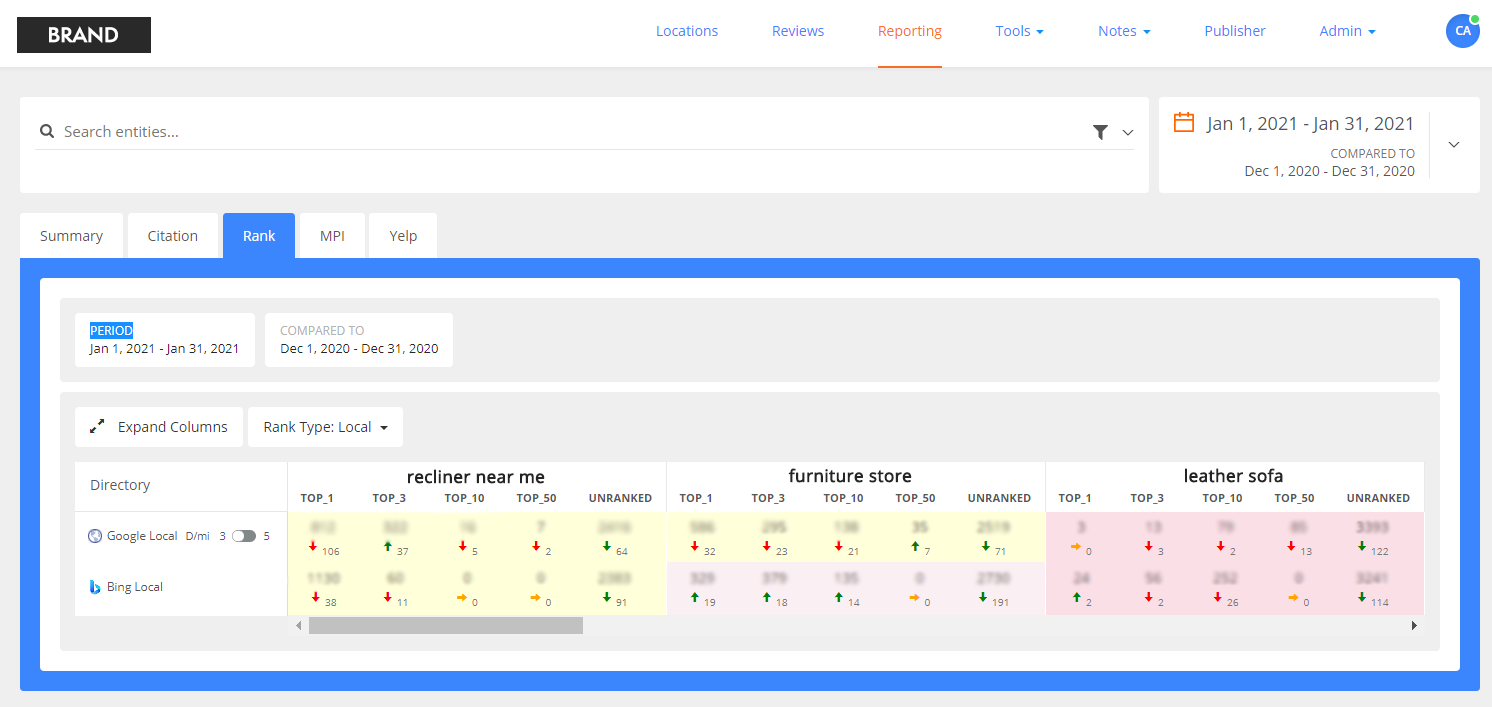
Task: Expand the date range chevron
Action: point(1454,145)
